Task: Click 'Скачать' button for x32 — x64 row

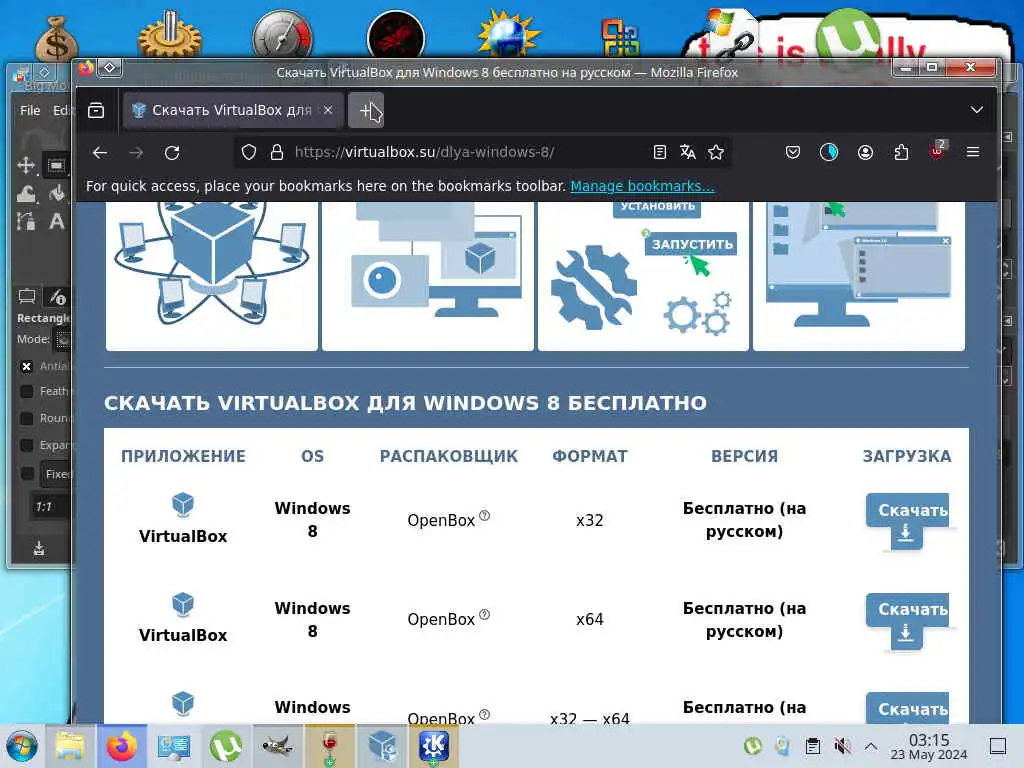Action: pyautogui.click(x=908, y=708)
